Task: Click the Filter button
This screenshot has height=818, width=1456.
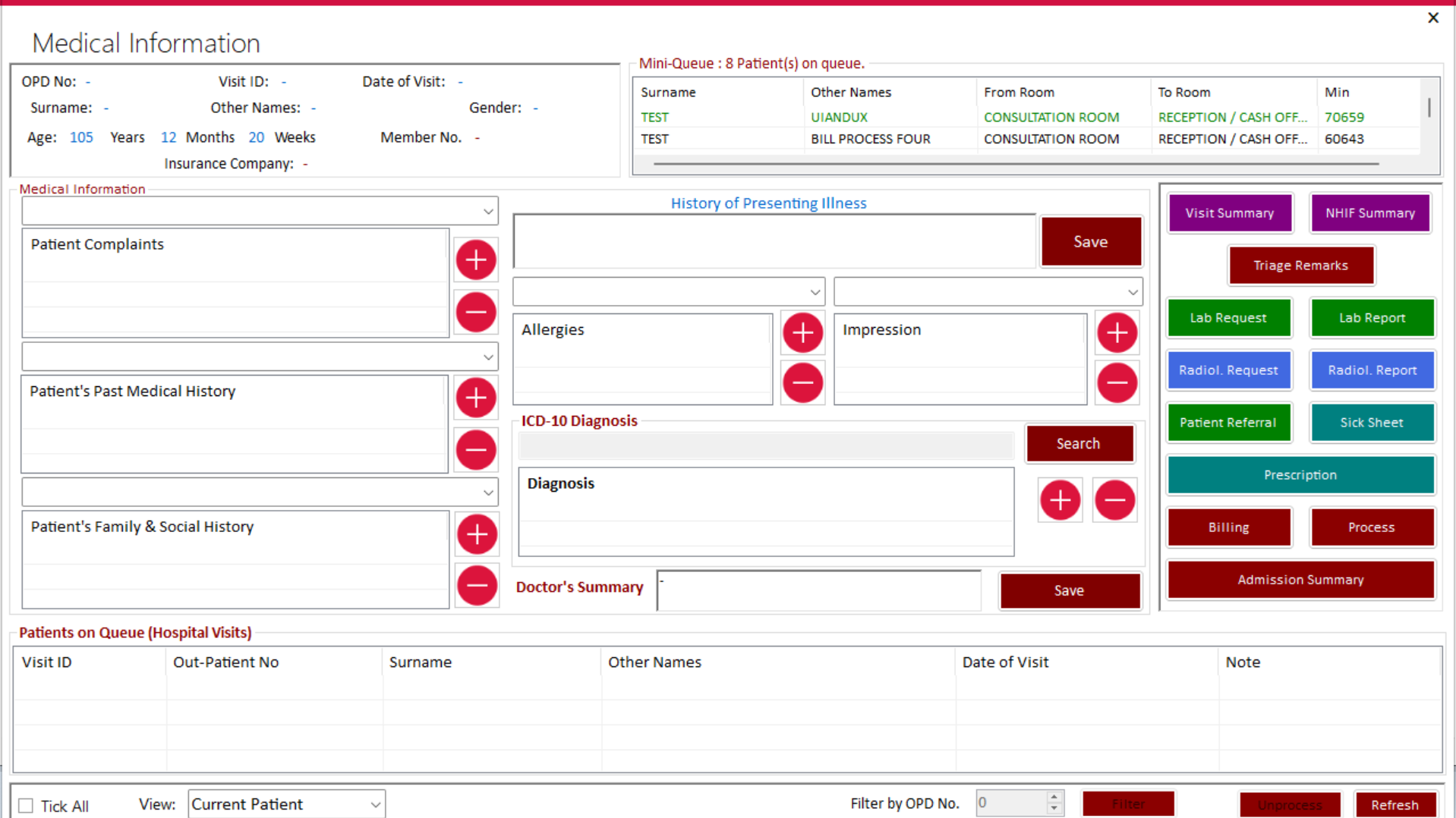Action: coord(1128,804)
